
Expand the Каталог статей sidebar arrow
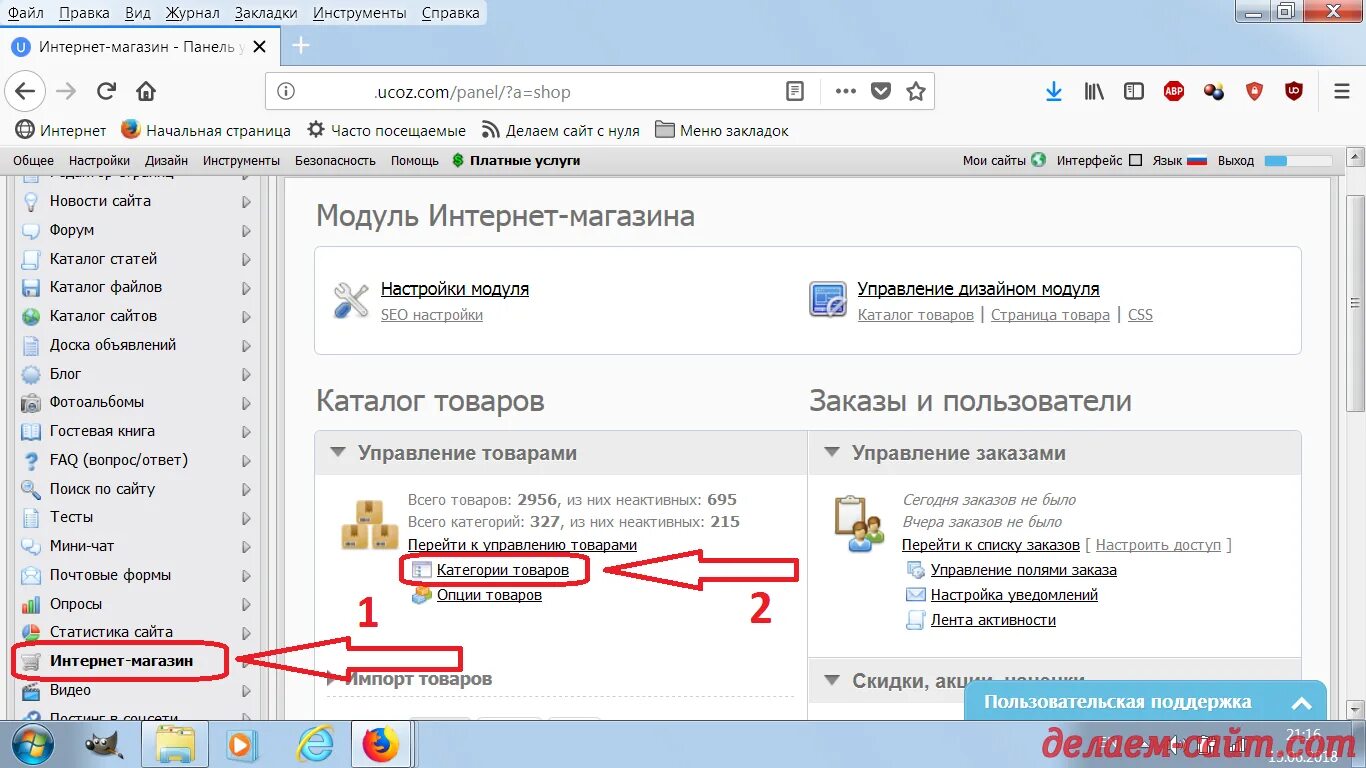pyautogui.click(x=245, y=259)
